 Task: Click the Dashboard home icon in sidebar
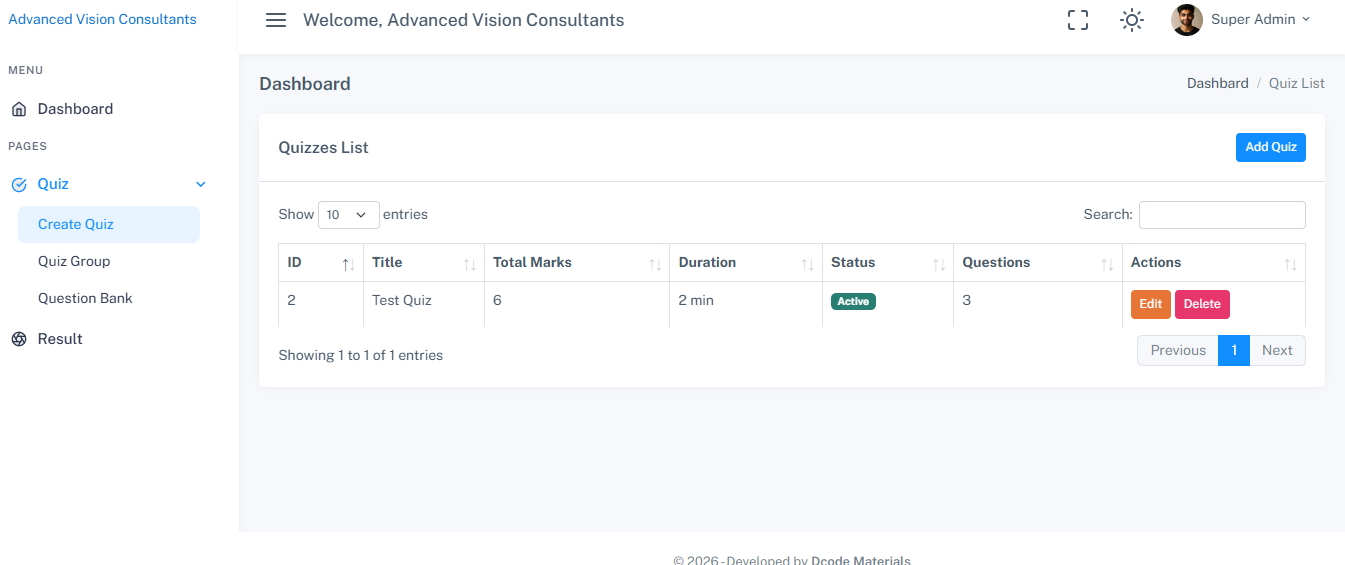pos(18,109)
